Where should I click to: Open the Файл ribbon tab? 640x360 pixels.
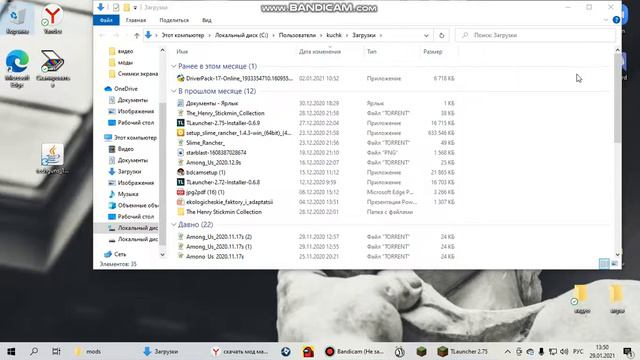tap(106, 20)
